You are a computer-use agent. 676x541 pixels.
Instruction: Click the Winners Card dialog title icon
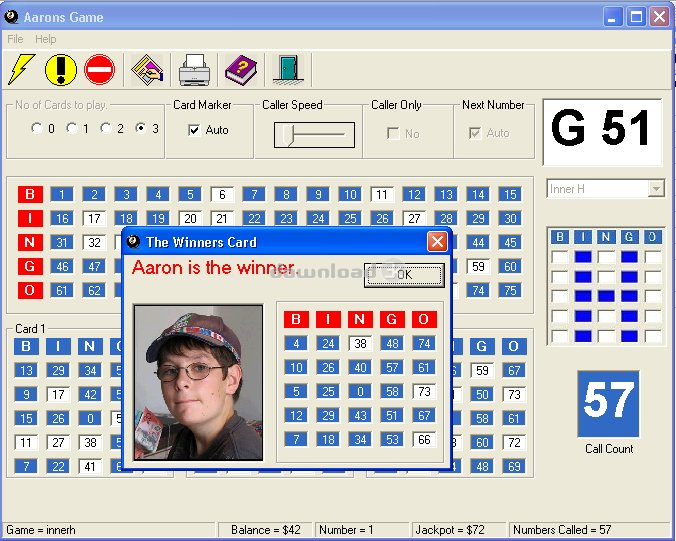click(134, 242)
